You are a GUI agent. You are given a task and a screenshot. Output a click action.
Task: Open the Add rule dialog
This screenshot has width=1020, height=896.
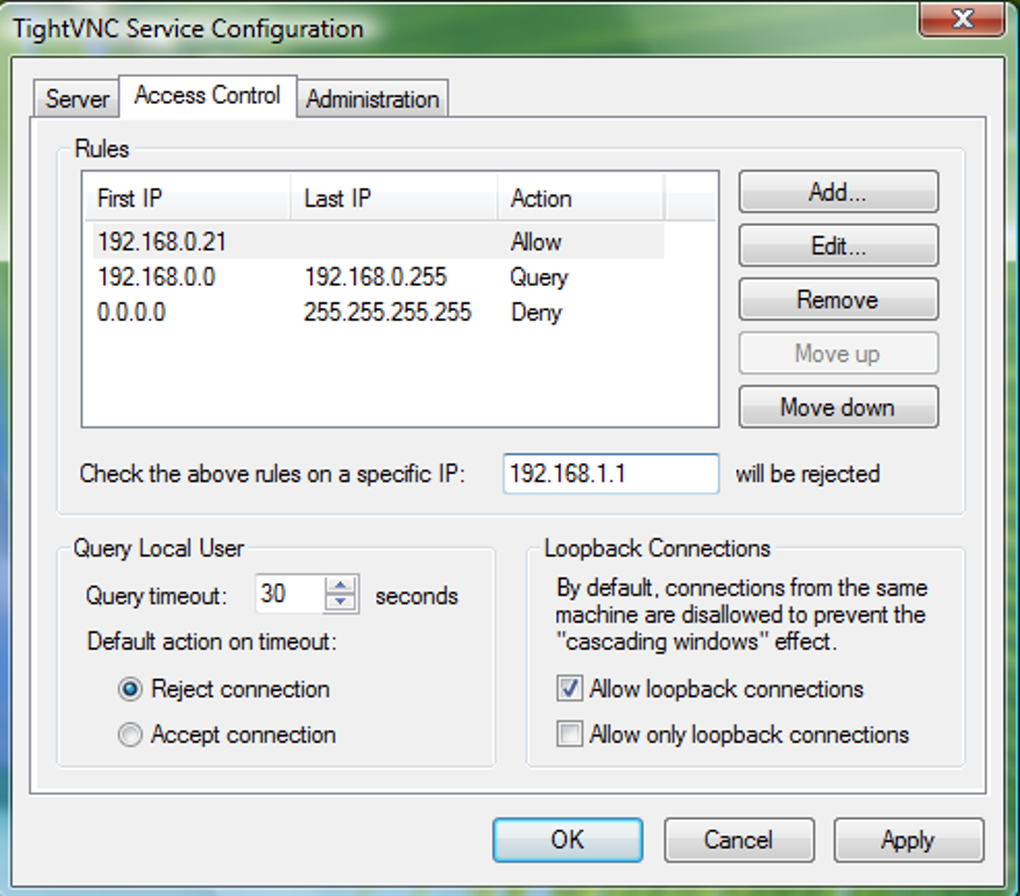(838, 192)
